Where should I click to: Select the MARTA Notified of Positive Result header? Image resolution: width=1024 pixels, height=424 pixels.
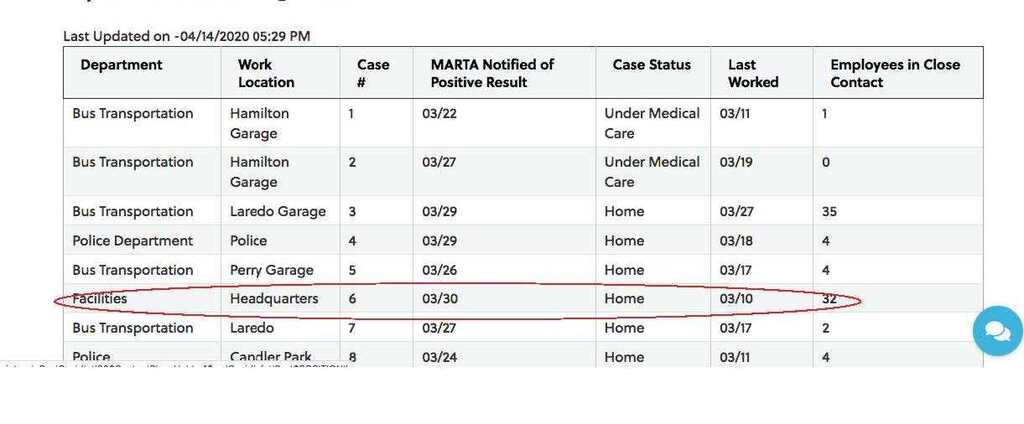click(492, 73)
